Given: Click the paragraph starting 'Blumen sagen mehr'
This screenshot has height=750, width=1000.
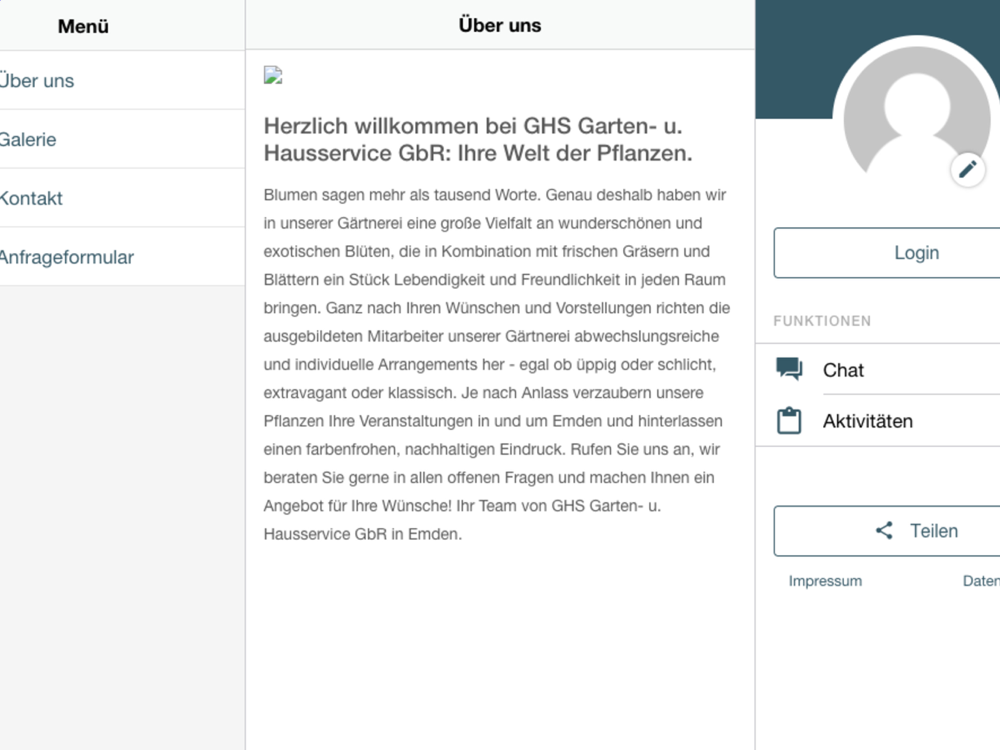Looking at the screenshot, I should tap(497, 365).
